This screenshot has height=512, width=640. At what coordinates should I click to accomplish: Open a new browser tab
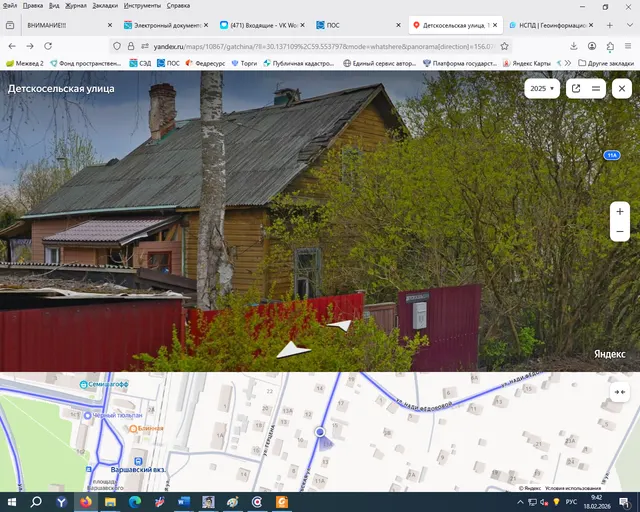click(609, 25)
